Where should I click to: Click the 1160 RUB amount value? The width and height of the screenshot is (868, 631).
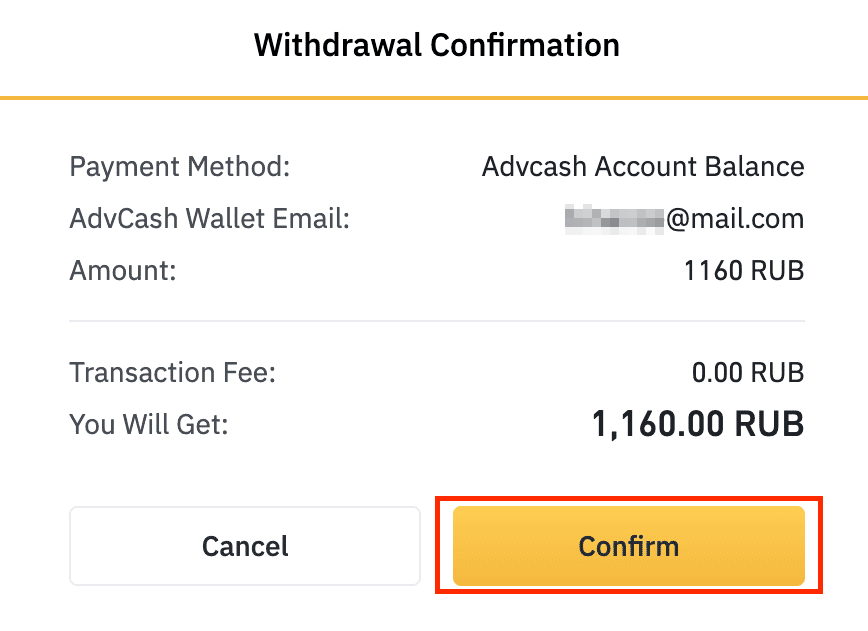pos(744,270)
